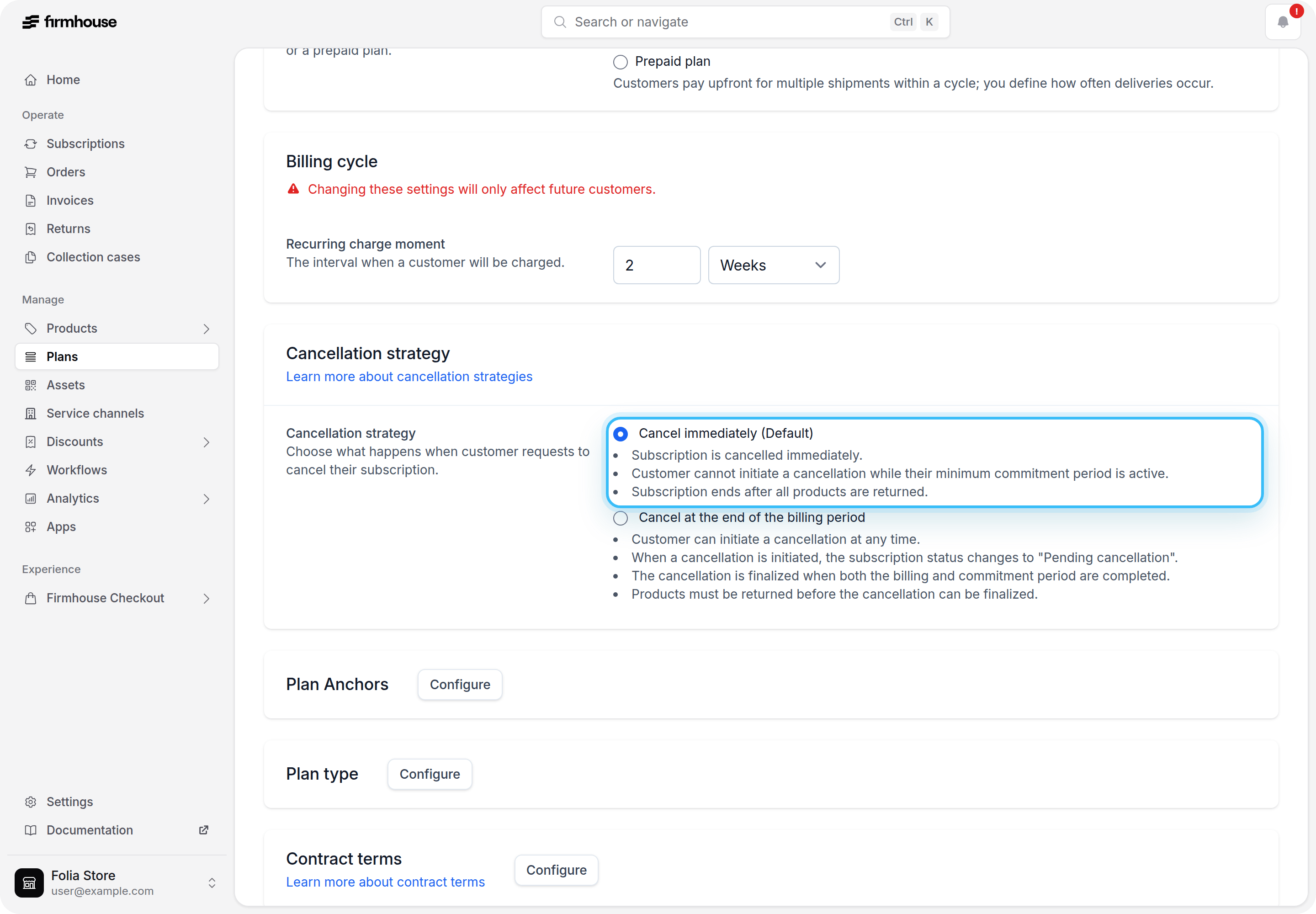Image resolution: width=1316 pixels, height=914 pixels.
Task: Click the red warning triangle icon
Action: tap(293, 188)
